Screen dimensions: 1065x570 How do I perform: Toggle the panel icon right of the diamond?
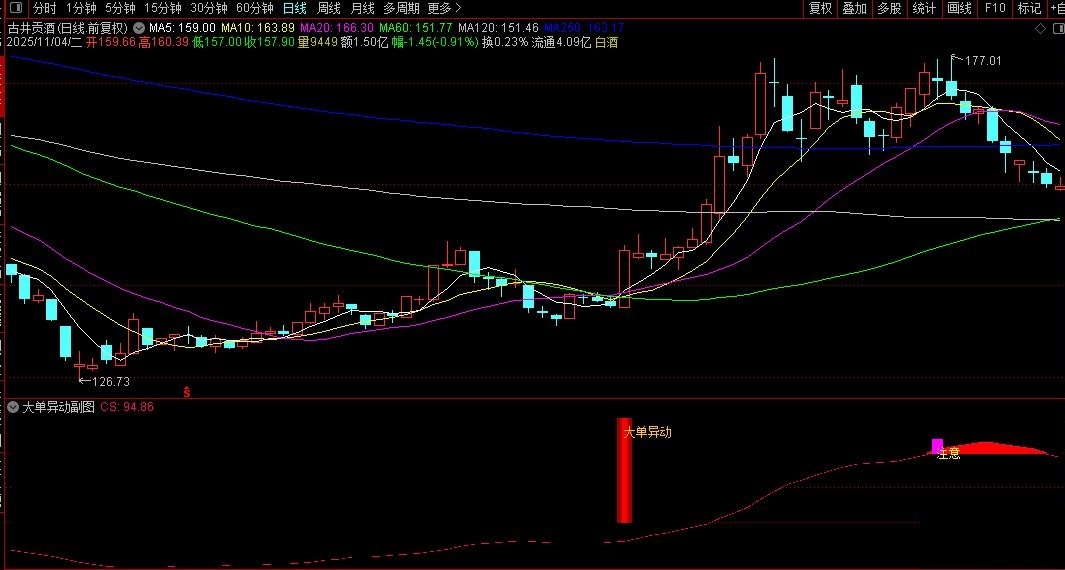(1058, 29)
